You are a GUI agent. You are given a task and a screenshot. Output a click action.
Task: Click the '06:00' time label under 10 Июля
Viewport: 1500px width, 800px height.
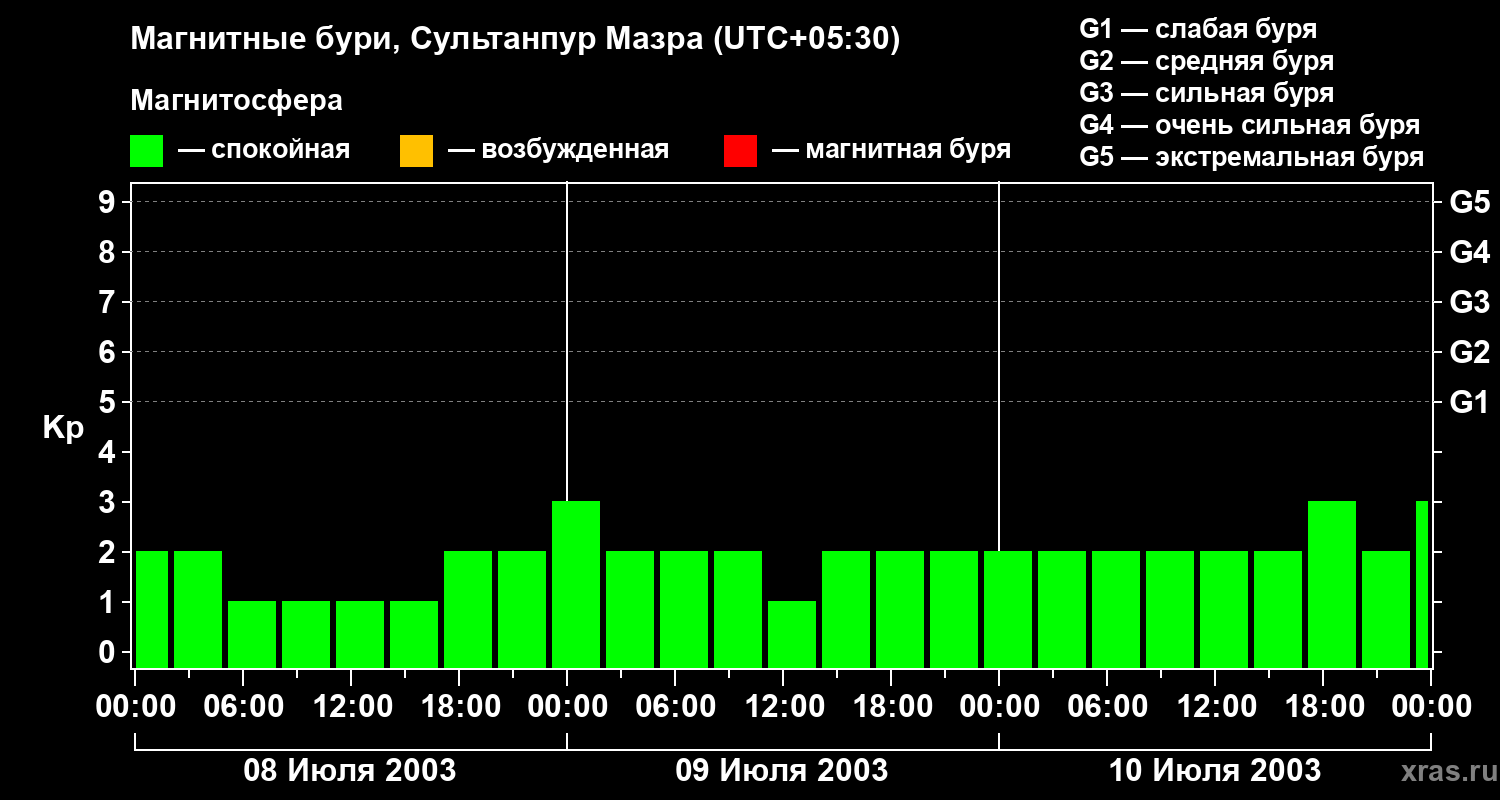tap(1107, 707)
